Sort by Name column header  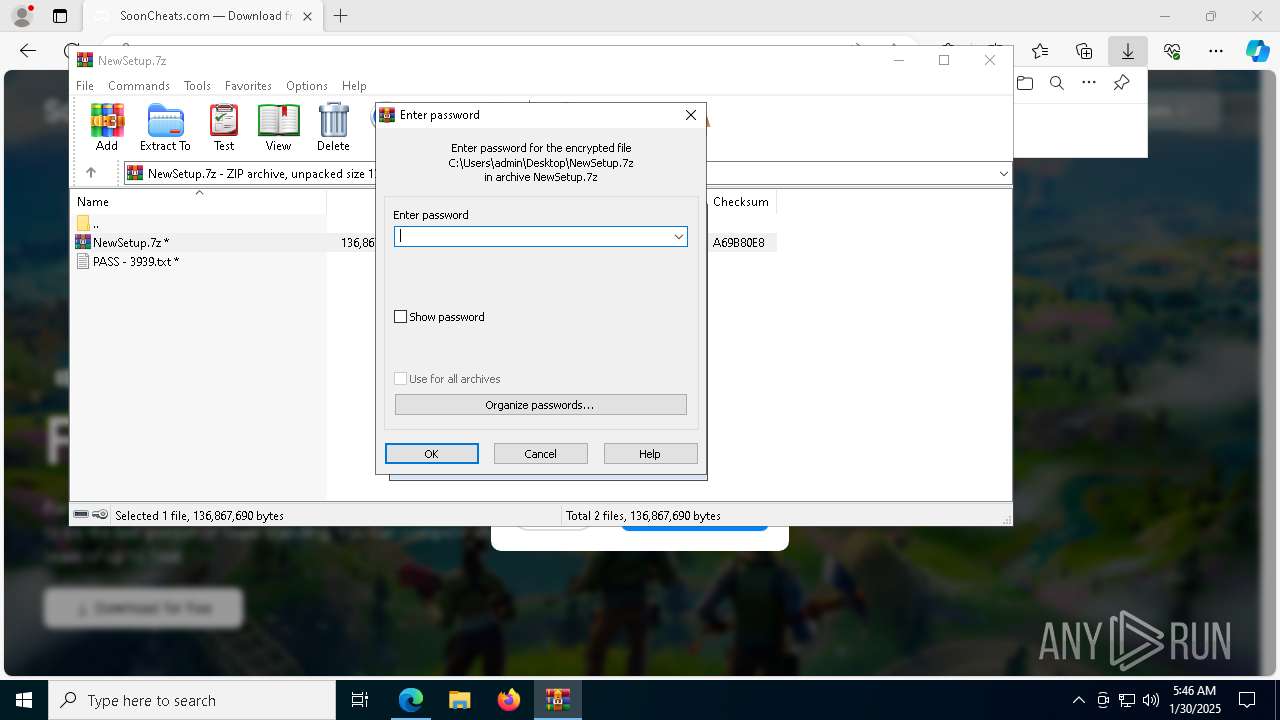[199, 202]
